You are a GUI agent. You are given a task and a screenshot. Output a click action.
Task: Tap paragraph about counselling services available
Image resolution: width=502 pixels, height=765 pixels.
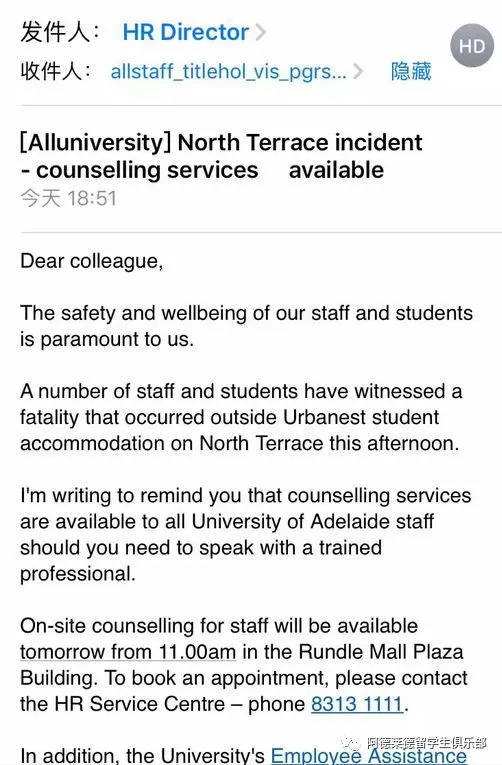[245, 534]
